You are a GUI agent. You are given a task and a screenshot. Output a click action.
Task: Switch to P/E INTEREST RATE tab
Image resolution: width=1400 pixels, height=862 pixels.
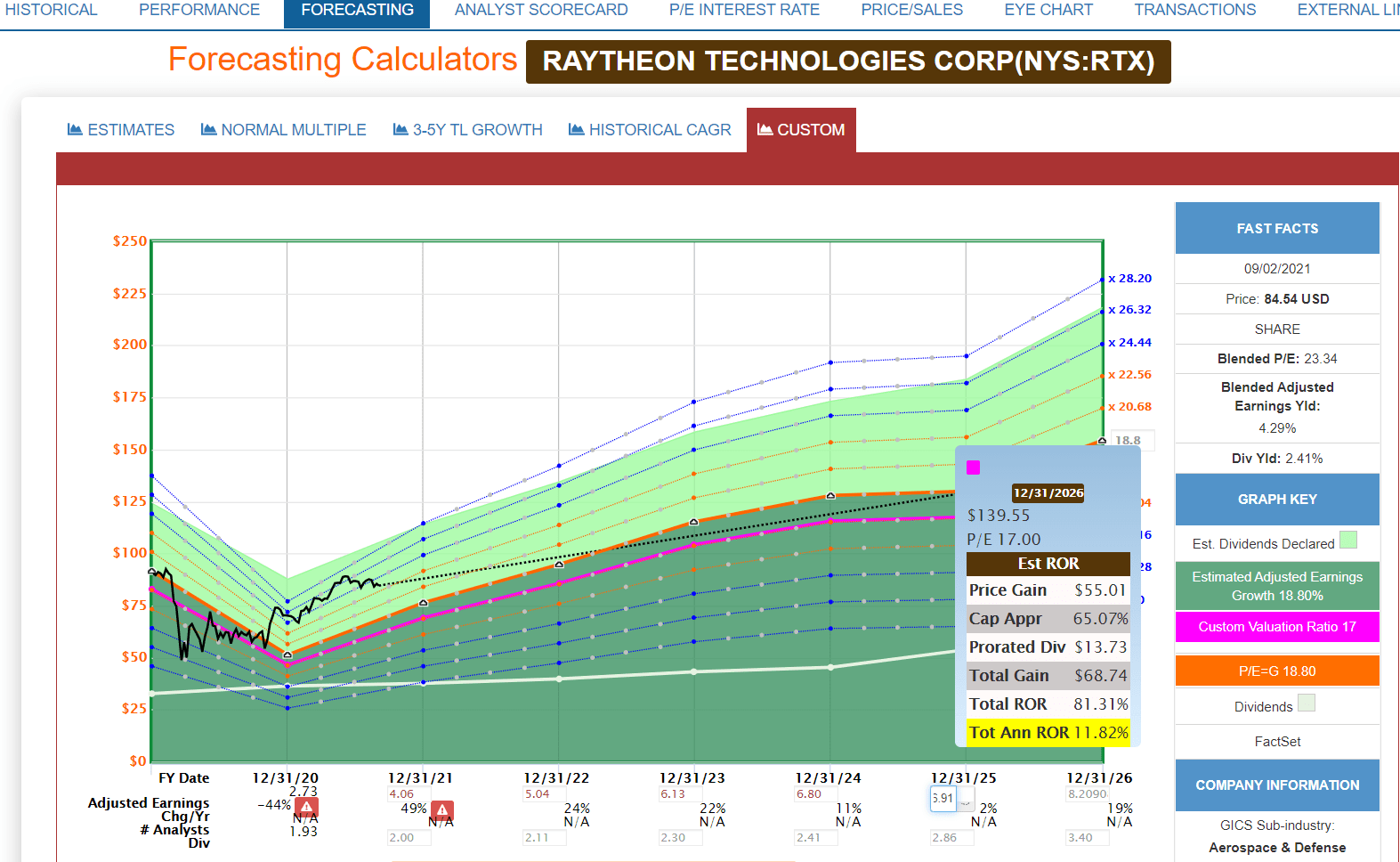tap(744, 10)
